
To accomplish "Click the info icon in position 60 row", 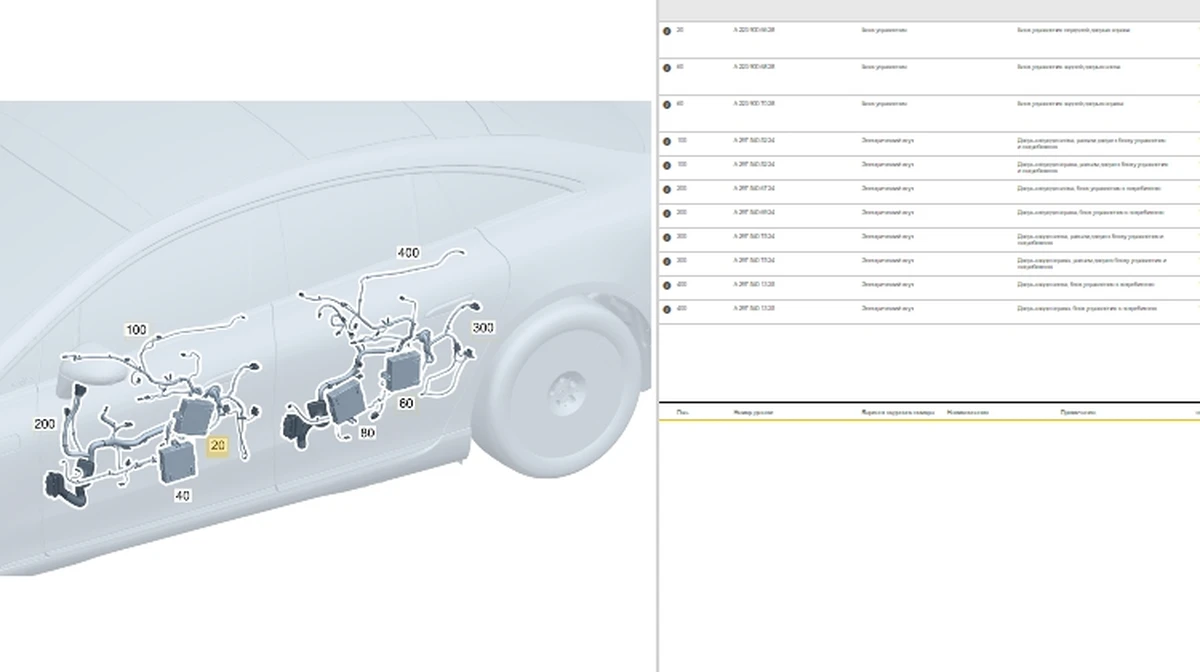I will [667, 104].
